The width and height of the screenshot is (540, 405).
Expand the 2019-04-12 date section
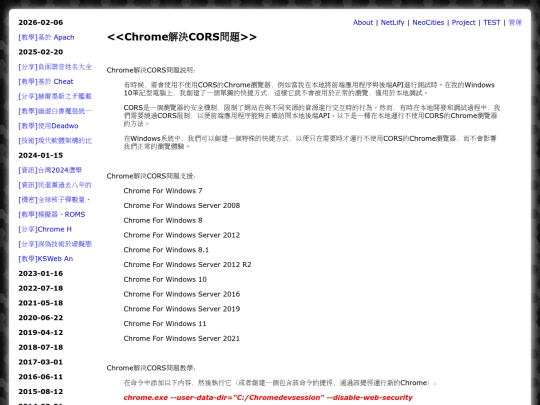coord(41,332)
